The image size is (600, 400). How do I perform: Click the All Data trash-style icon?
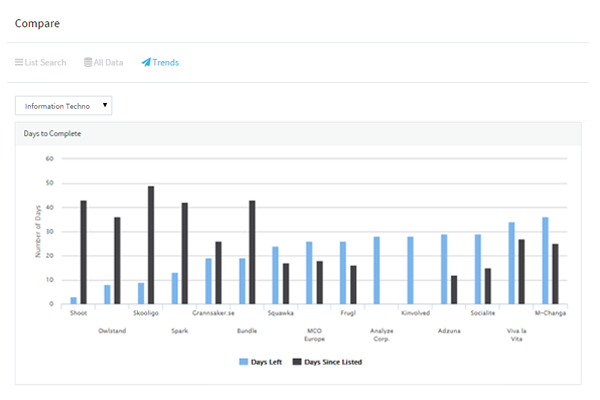click(88, 63)
